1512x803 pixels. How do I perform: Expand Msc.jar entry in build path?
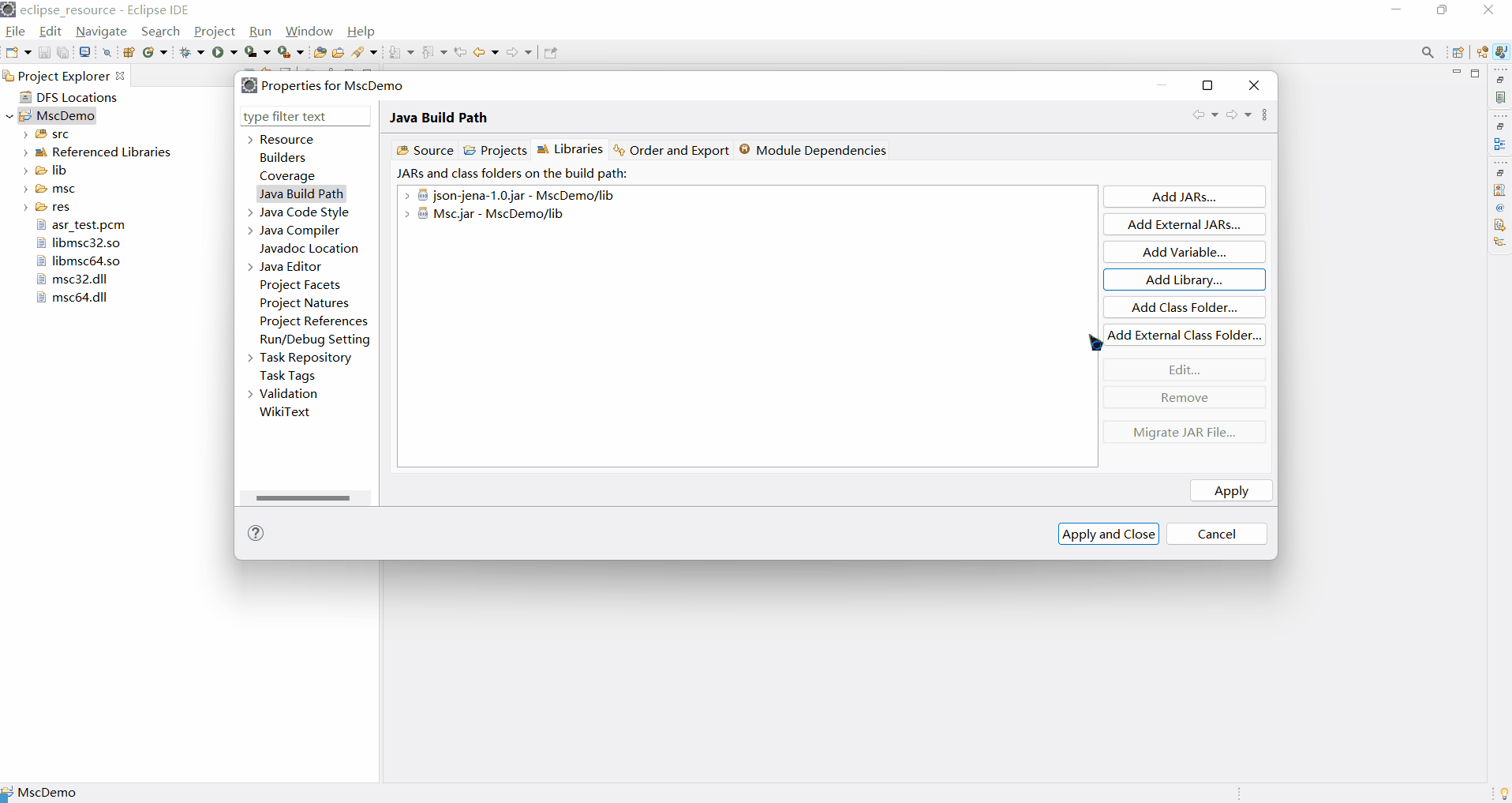click(x=407, y=214)
